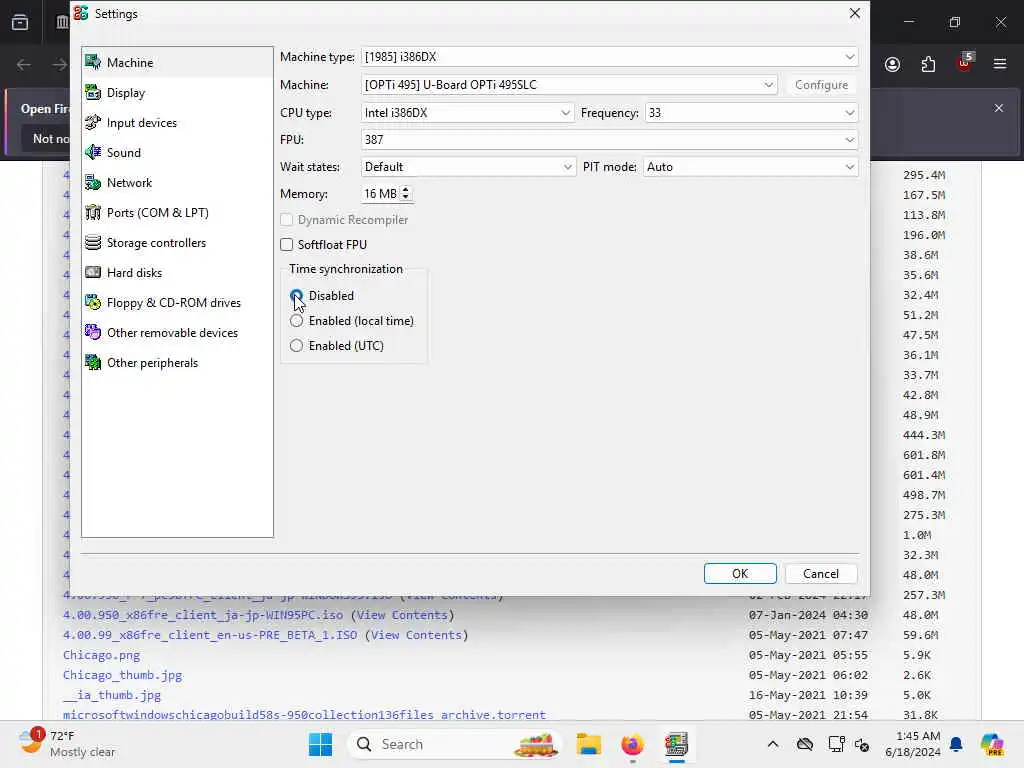Open the Windows Start menu
Screen dimensions: 1024x768
click(x=320, y=744)
